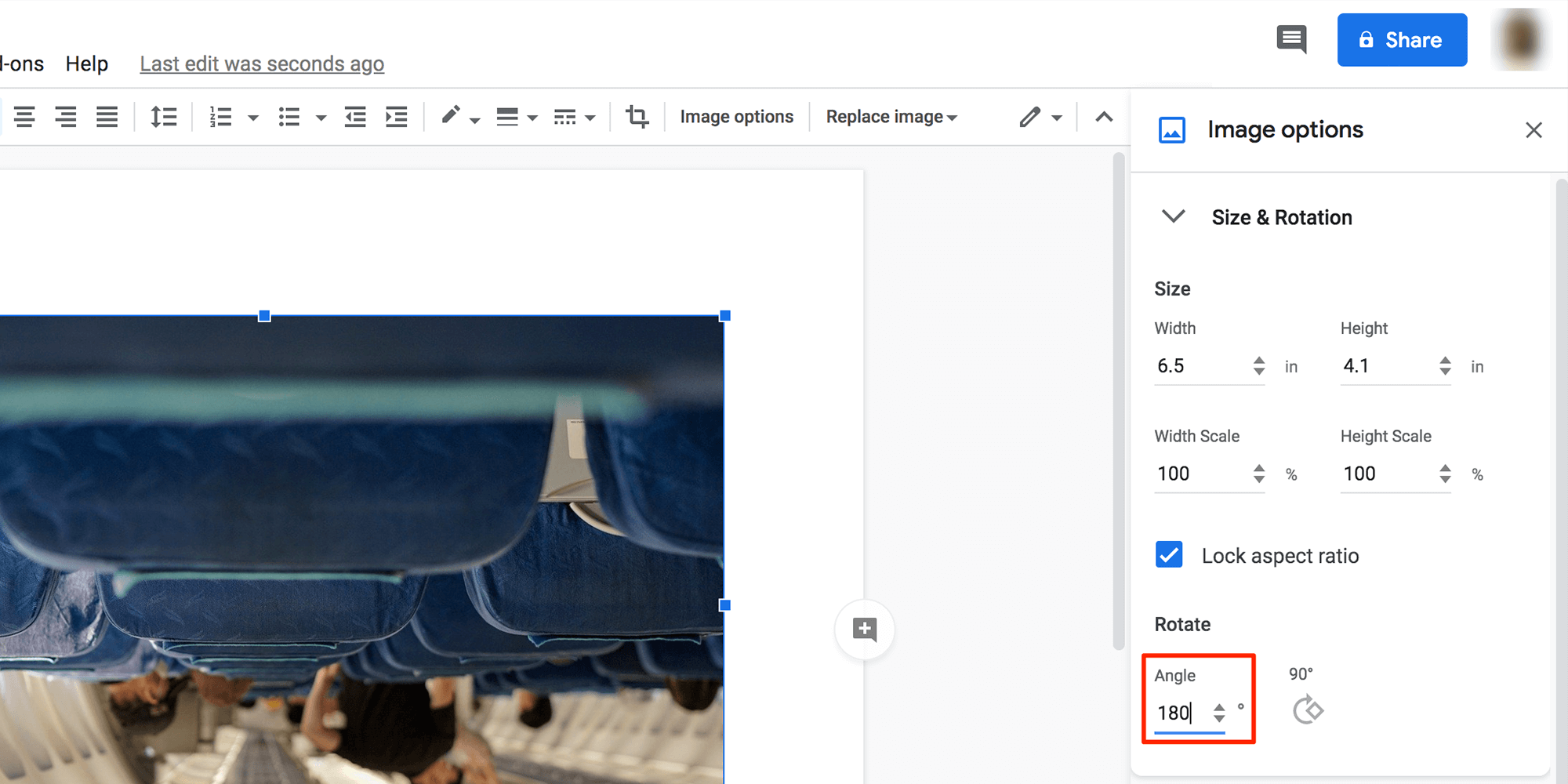The height and width of the screenshot is (784, 1568).
Task: Open the 'Last edit was seconds ago' history link
Action: [x=262, y=64]
